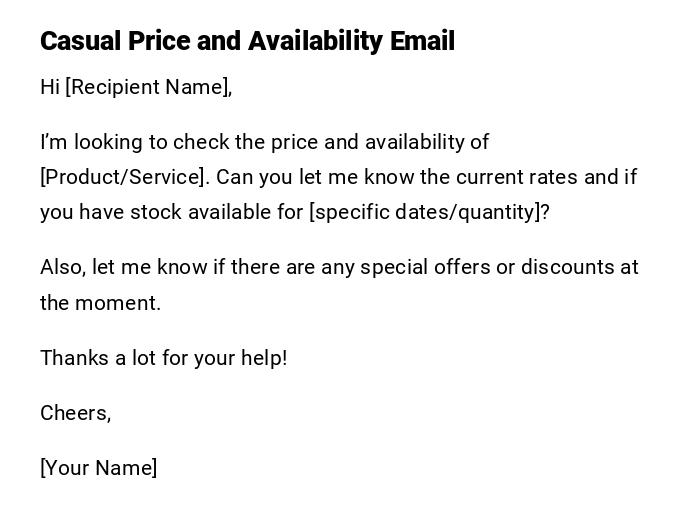Screen dimensions: 700x530
Task: Click the '[Product/Service]' placeholder text
Action: [124, 177]
